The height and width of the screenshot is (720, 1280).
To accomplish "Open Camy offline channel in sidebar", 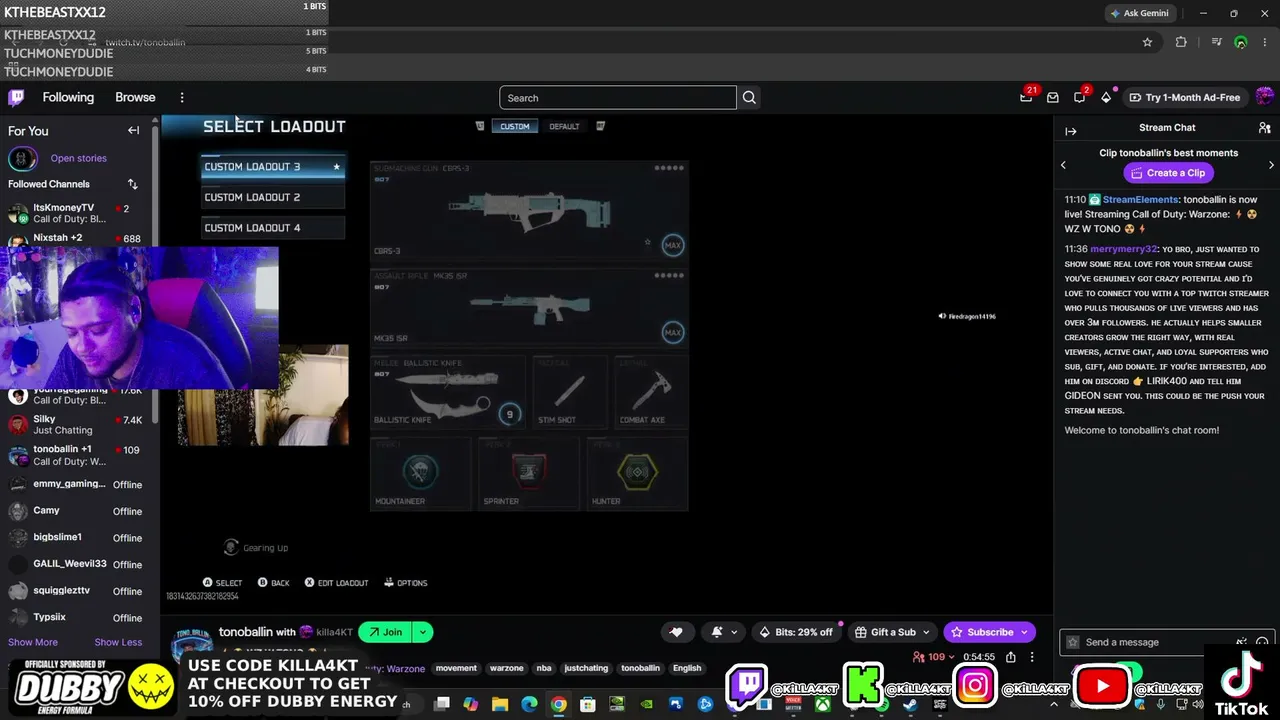I will click(x=78, y=511).
